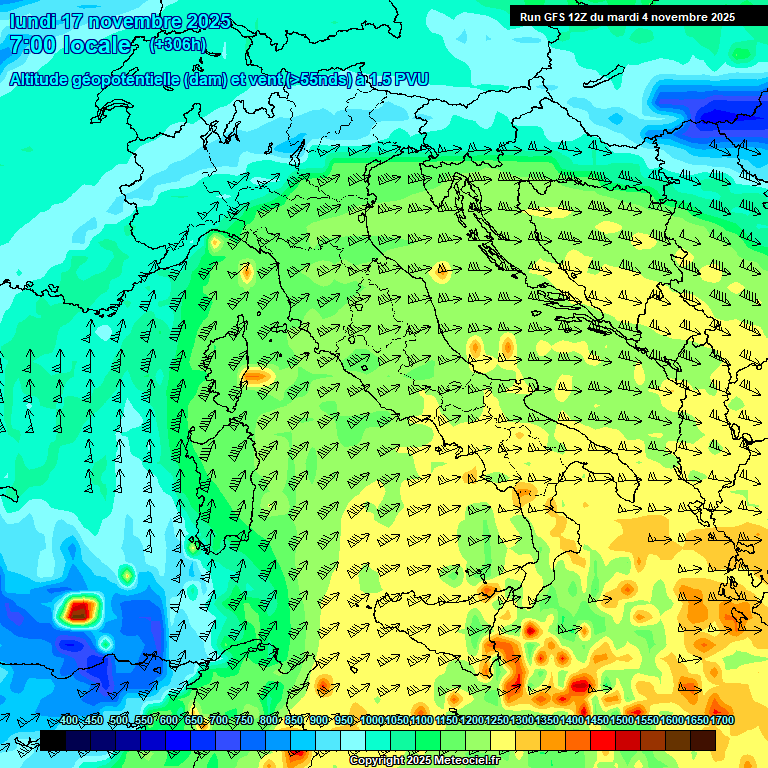Screen dimensions: 768x768
Task: Click the '(+306h)' forecast offset text
Action: tap(178, 45)
